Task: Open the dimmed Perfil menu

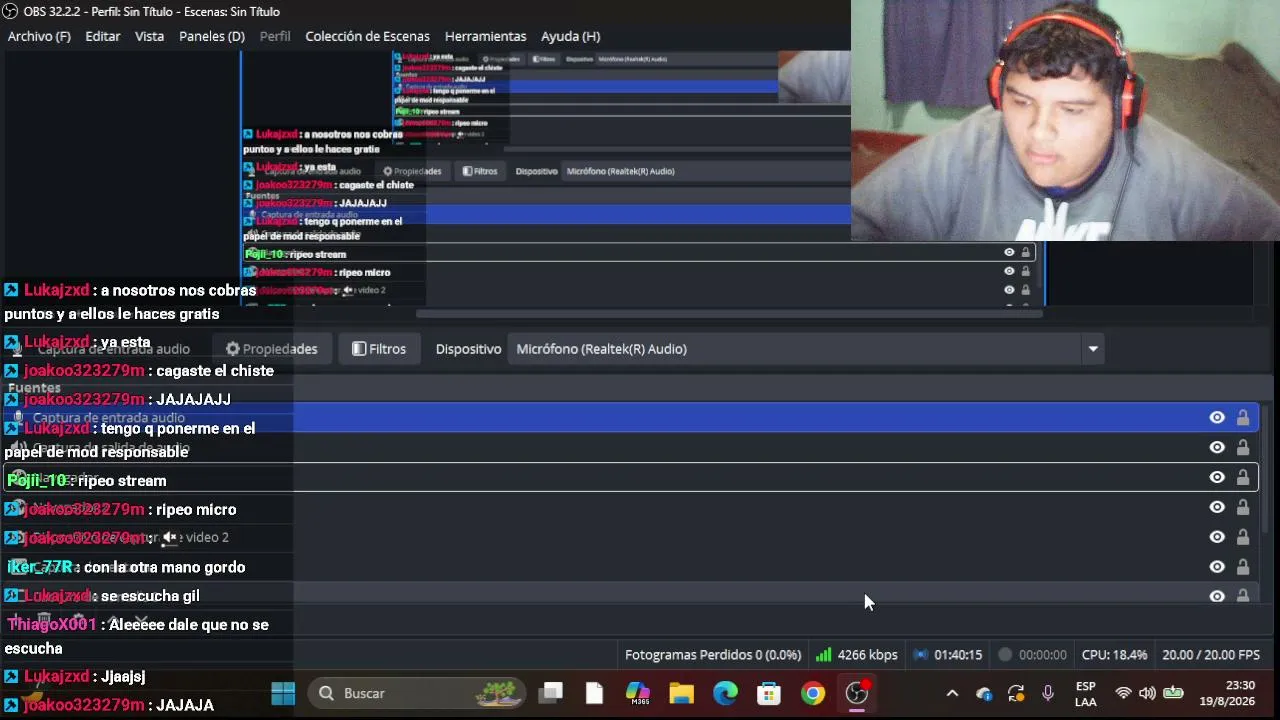Action: [x=275, y=36]
